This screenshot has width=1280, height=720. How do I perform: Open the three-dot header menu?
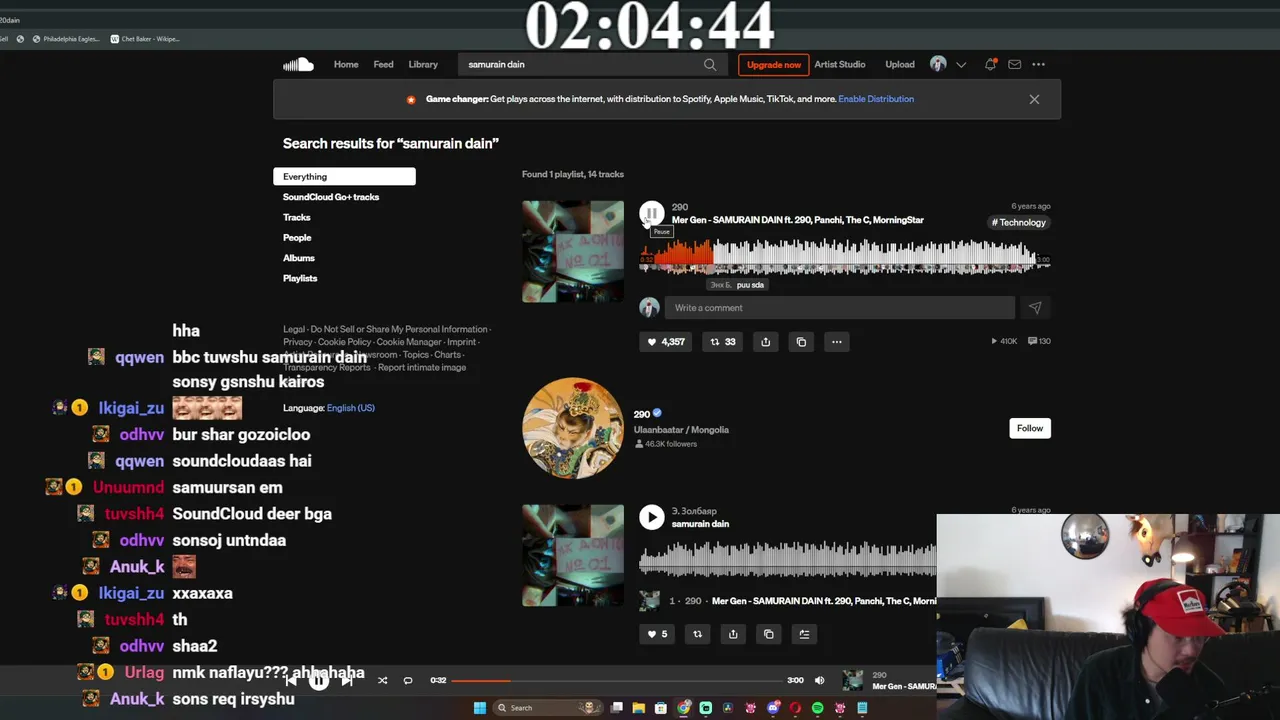coord(1038,65)
